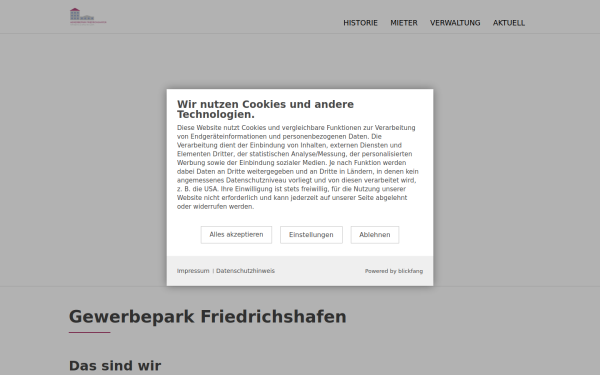Open the Datenschutzhinweis link

click(x=245, y=271)
